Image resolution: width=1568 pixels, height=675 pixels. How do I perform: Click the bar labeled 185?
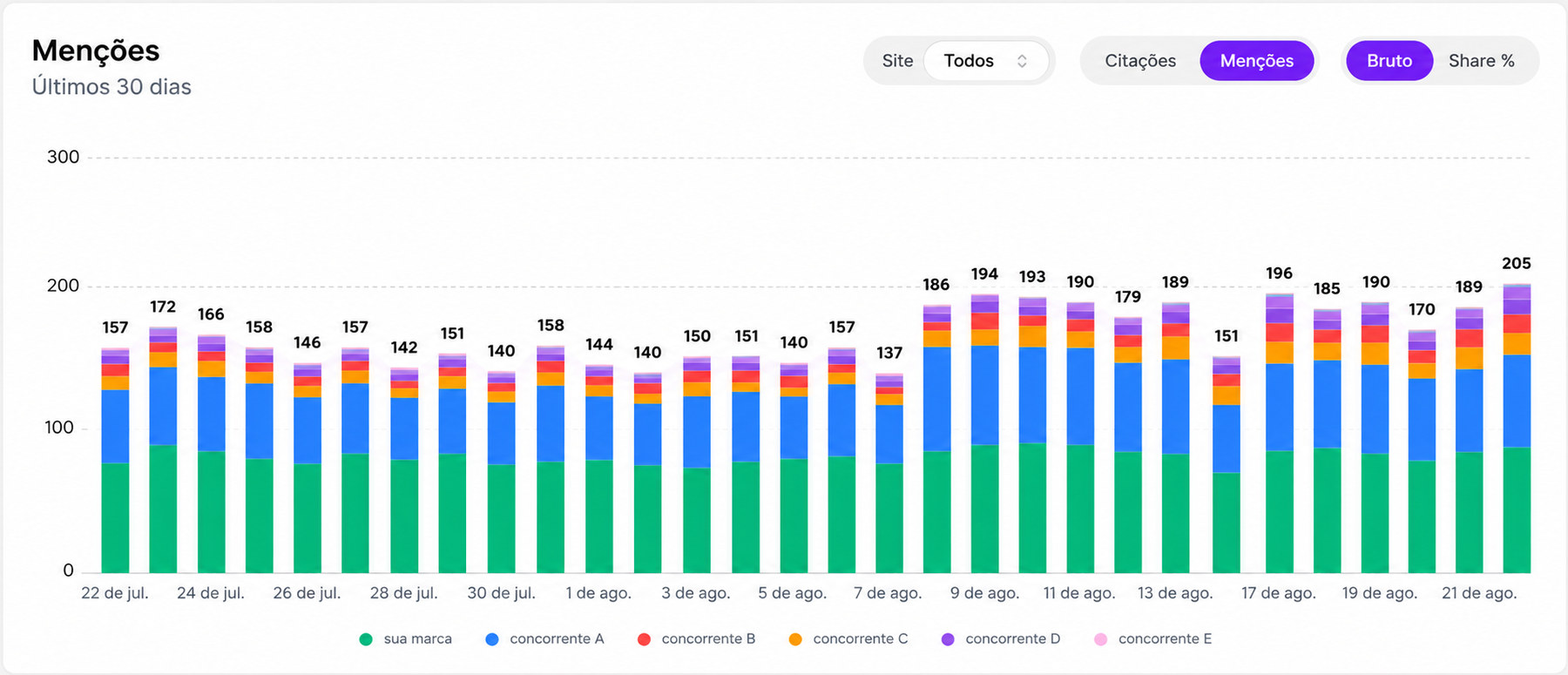tap(1328, 441)
